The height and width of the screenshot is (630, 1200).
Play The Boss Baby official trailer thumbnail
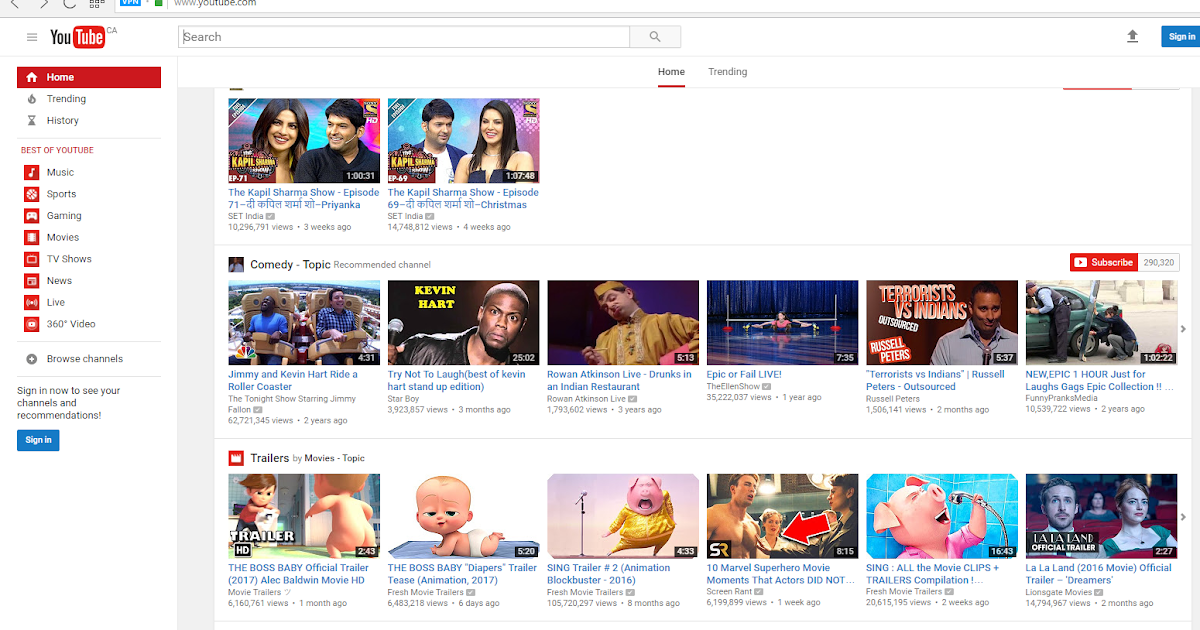pos(303,515)
